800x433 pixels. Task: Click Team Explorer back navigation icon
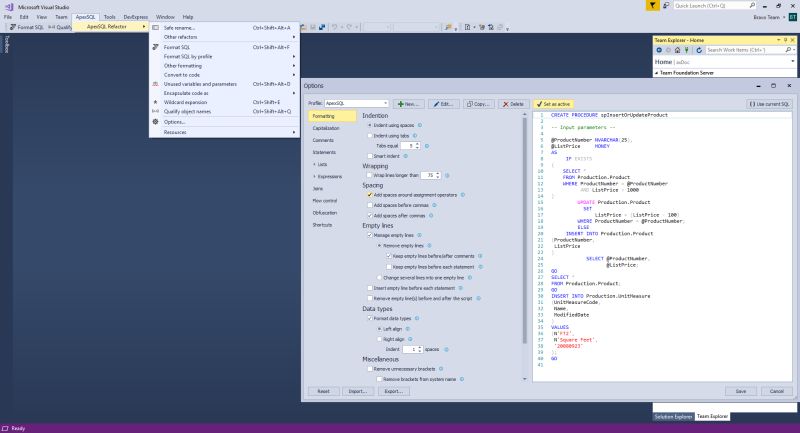[x=659, y=50]
